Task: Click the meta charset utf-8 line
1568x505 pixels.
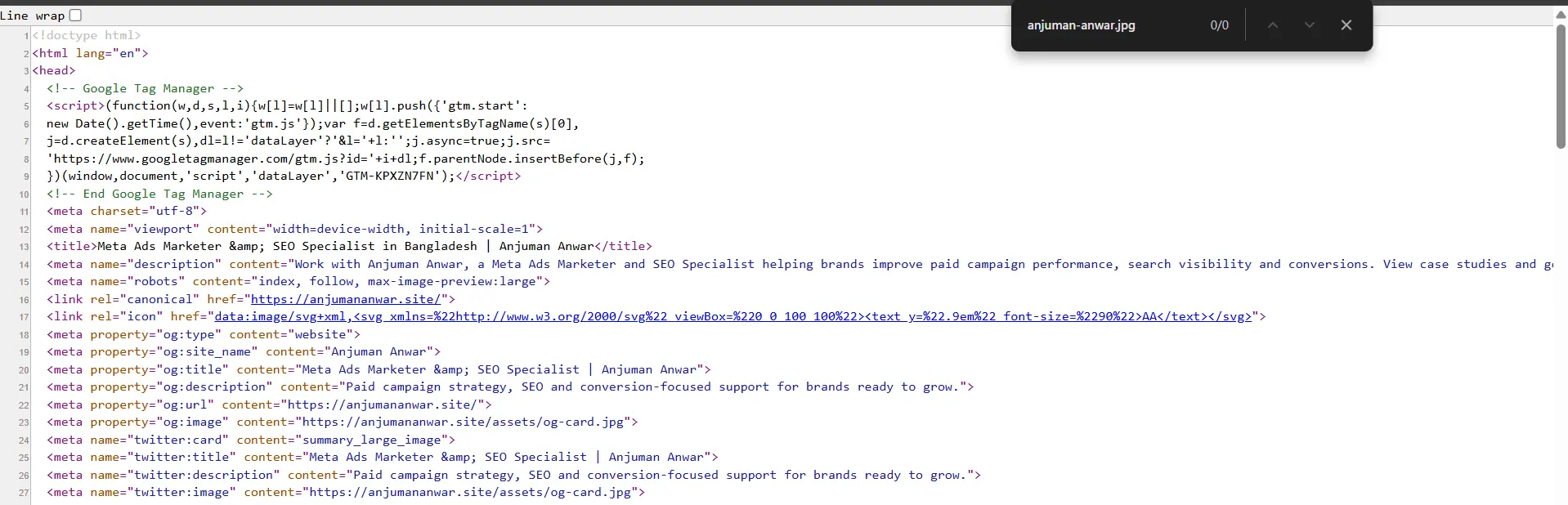Action: tap(127, 211)
